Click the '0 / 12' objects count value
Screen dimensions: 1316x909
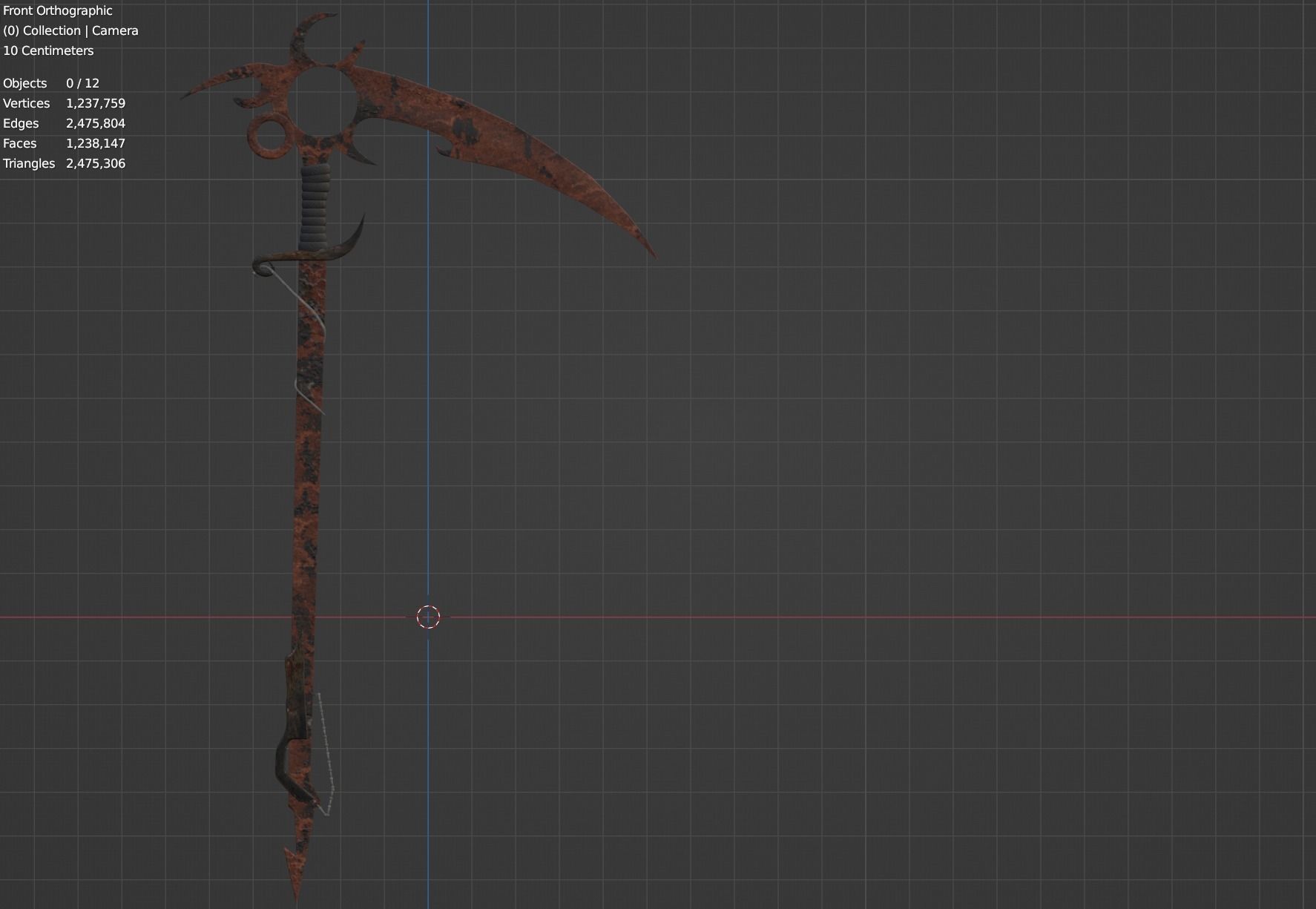point(82,83)
